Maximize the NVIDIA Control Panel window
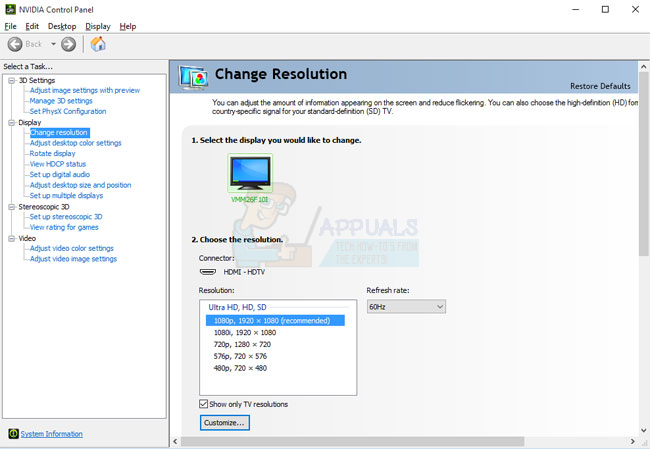650x449 pixels. point(605,9)
